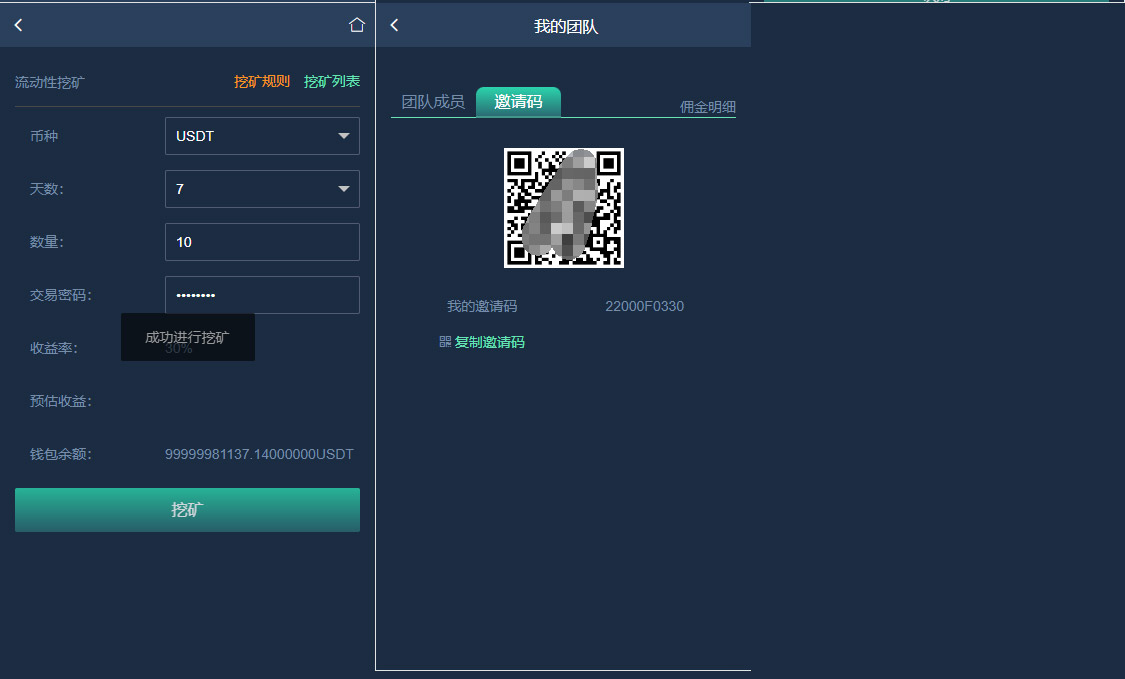Click the 成功进行挖矿 toast message
1125x679 pixels.
tap(188, 337)
